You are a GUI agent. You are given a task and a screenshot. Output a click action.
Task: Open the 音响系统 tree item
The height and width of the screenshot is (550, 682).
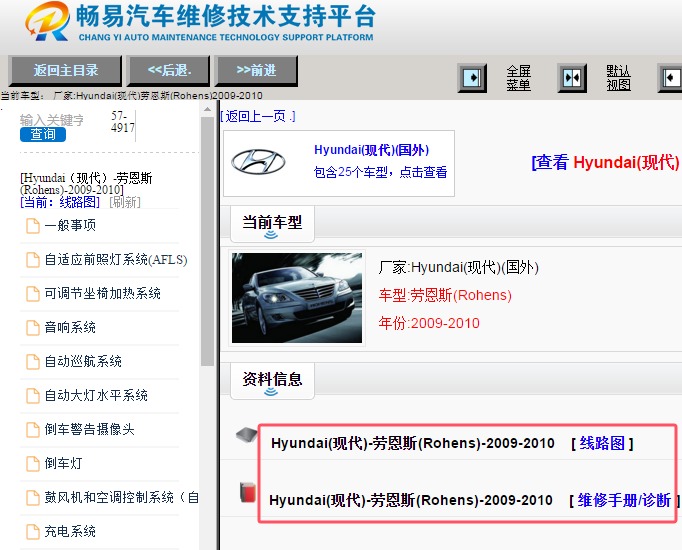click(70, 327)
